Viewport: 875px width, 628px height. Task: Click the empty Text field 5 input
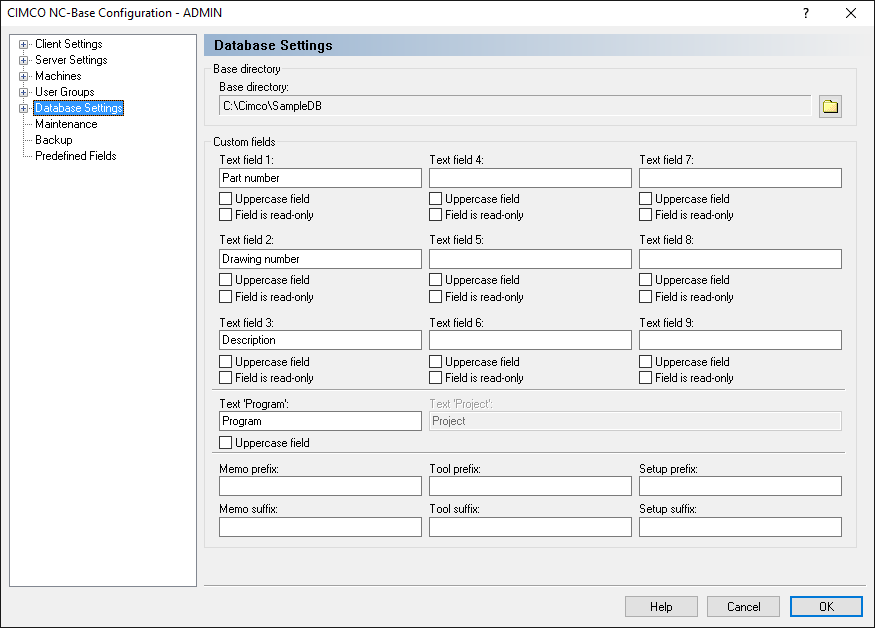[530, 259]
